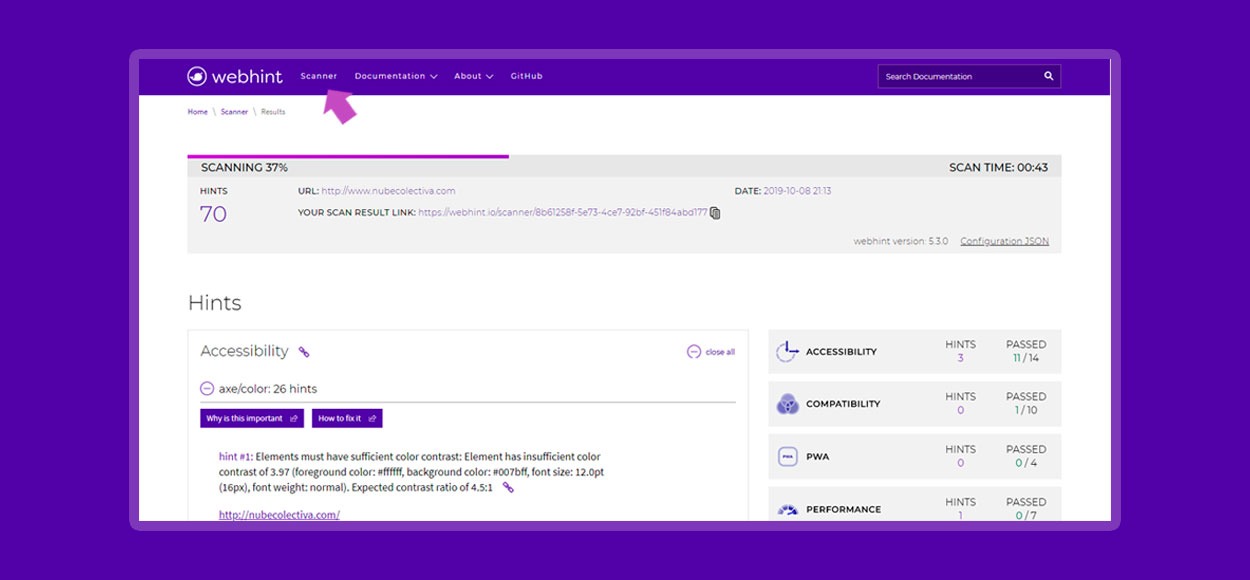Screen dimensions: 1250x580
Task: Click the PWA passed 0/4 value
Action: (x=1026, y=464)
